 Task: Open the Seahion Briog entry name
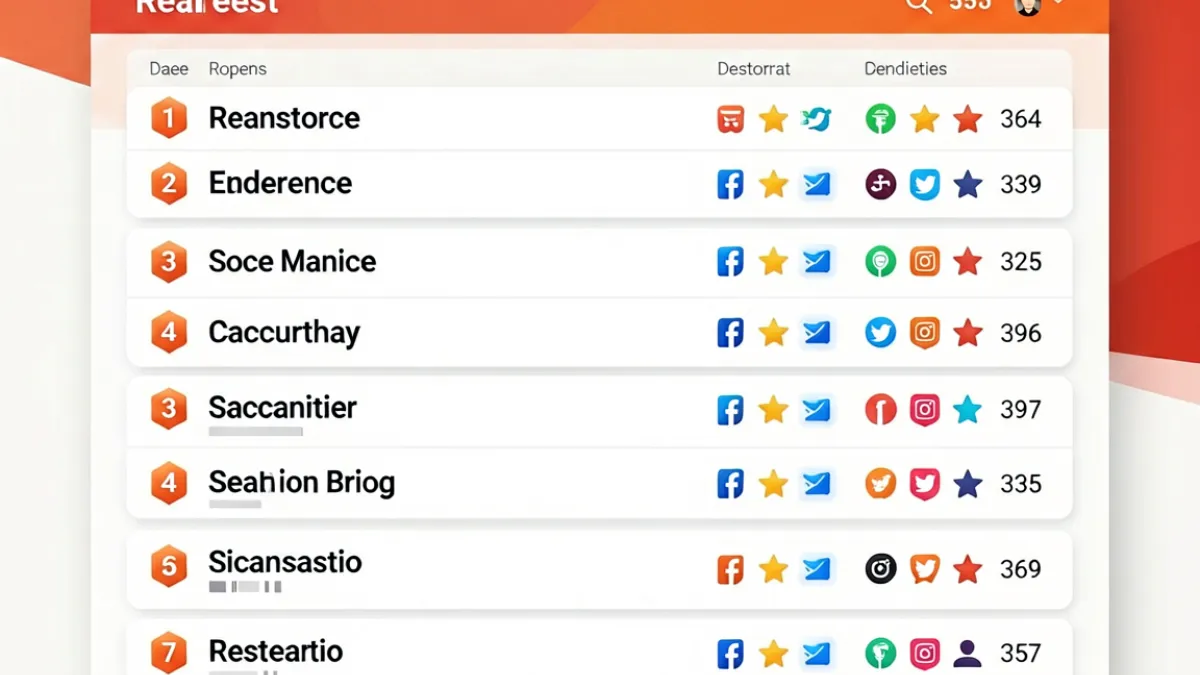[302, 483]
